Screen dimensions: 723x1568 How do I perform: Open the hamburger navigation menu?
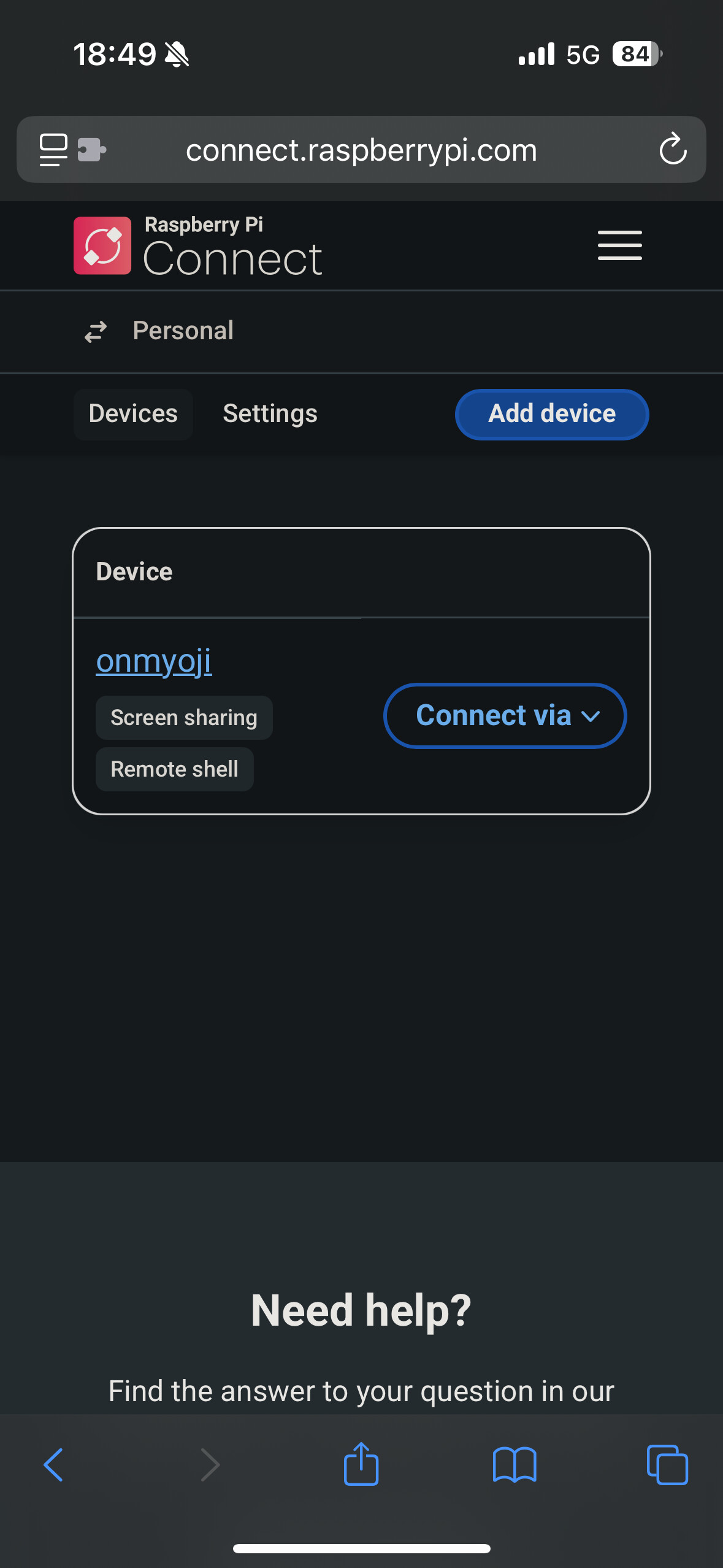coord(619,245)
